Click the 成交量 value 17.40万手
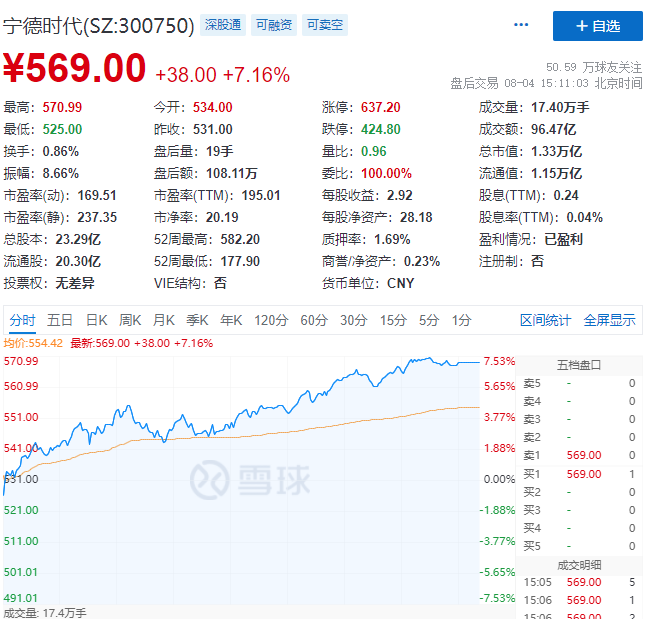This screenshot has height=619, width=656. click(560, 107)
